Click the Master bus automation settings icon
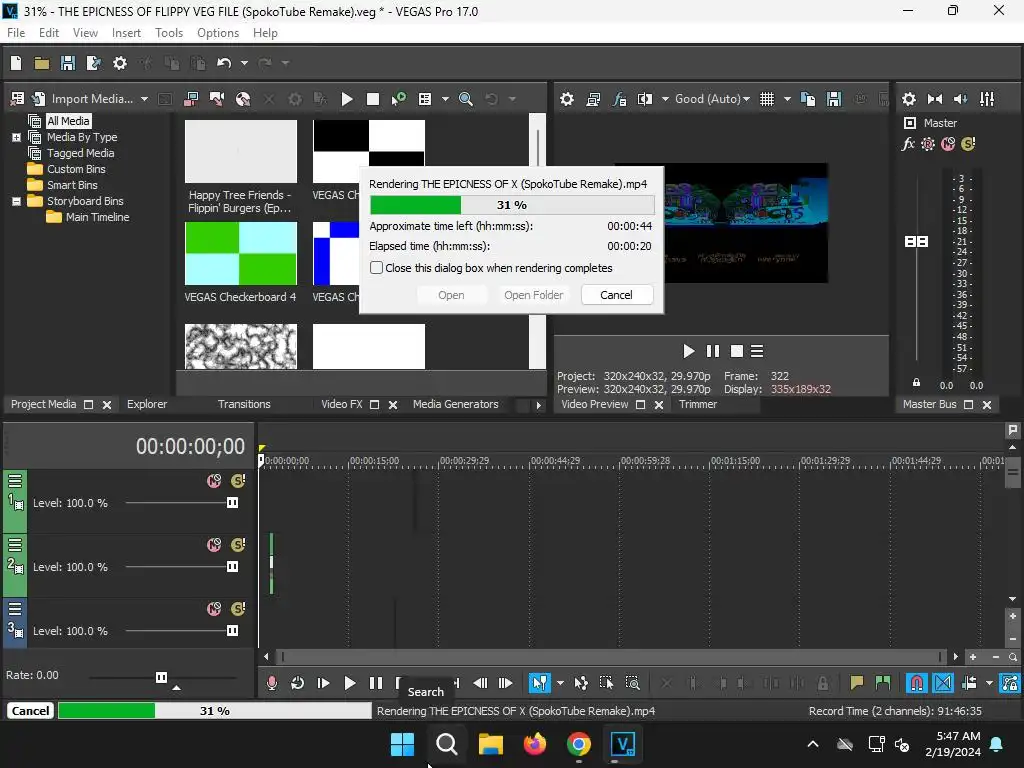Screen dimensions: 1024x768 927,144
